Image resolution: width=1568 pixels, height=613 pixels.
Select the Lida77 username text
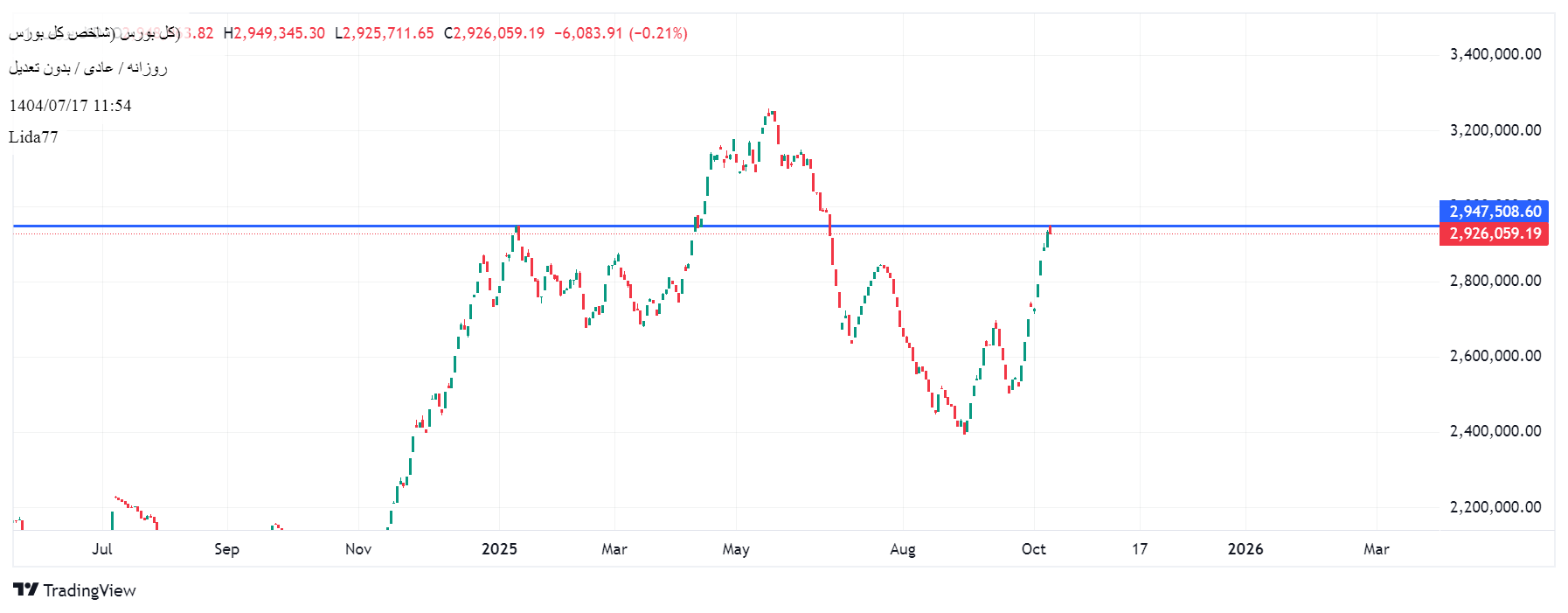click(x=33, y=137)
